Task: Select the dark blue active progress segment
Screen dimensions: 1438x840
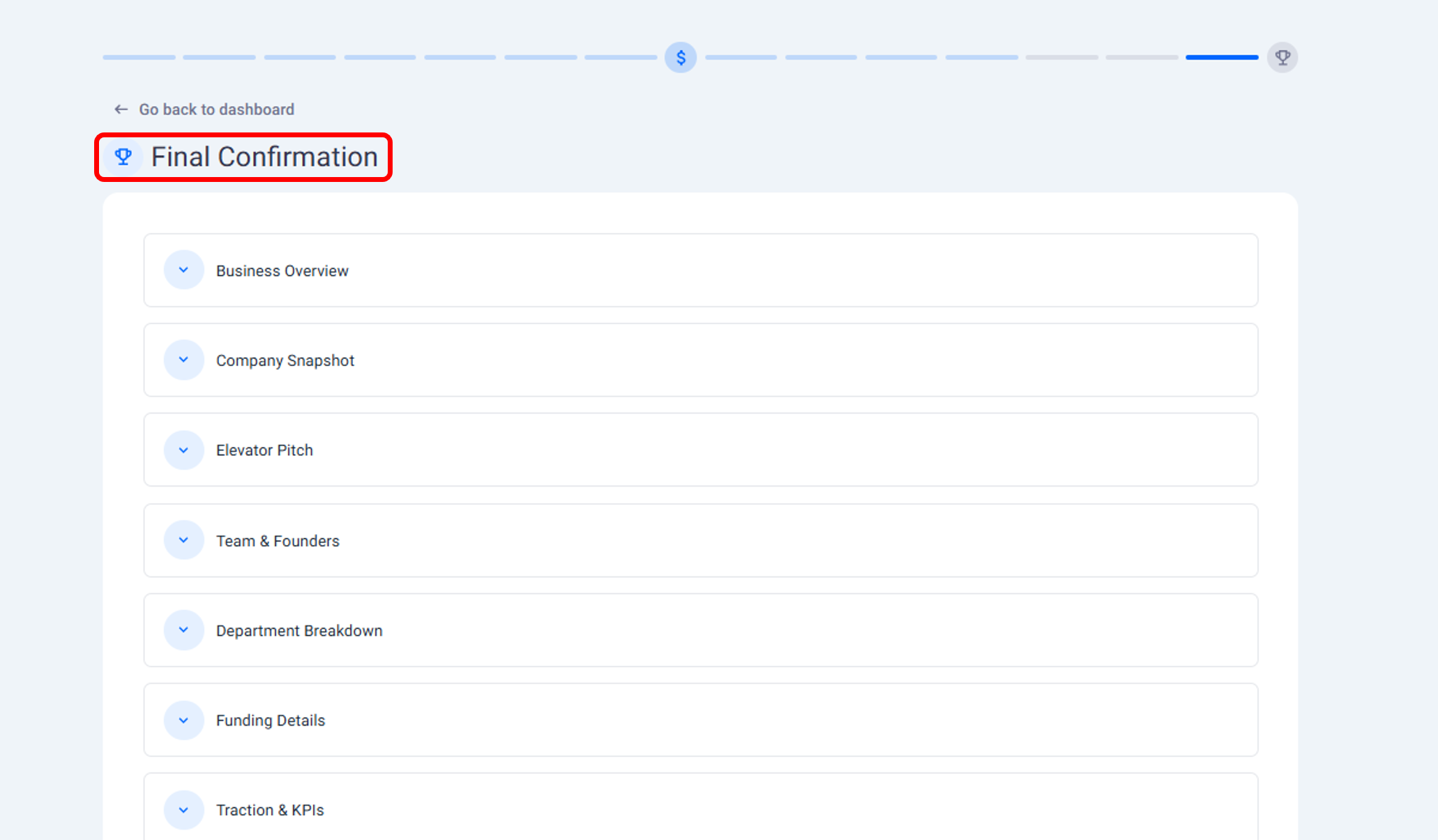Action: [1222, 57]
